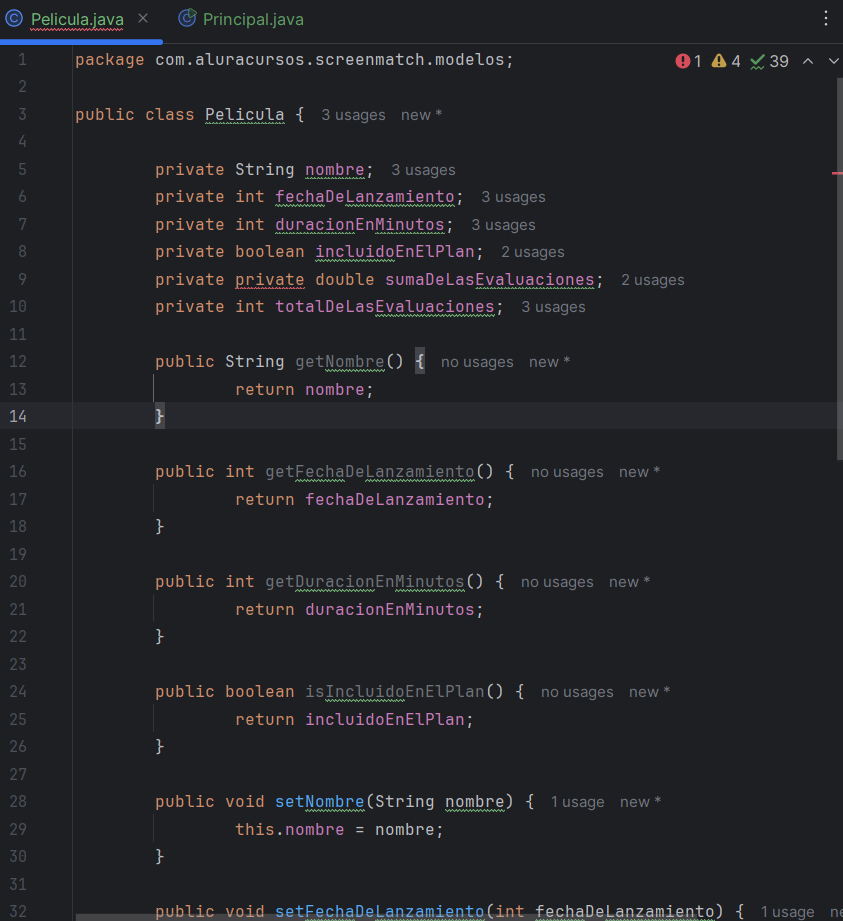
Task: Open '2 usages' hint for incluidoEnElPlan field
Action: pyautogui.click(x=532, y=252)
